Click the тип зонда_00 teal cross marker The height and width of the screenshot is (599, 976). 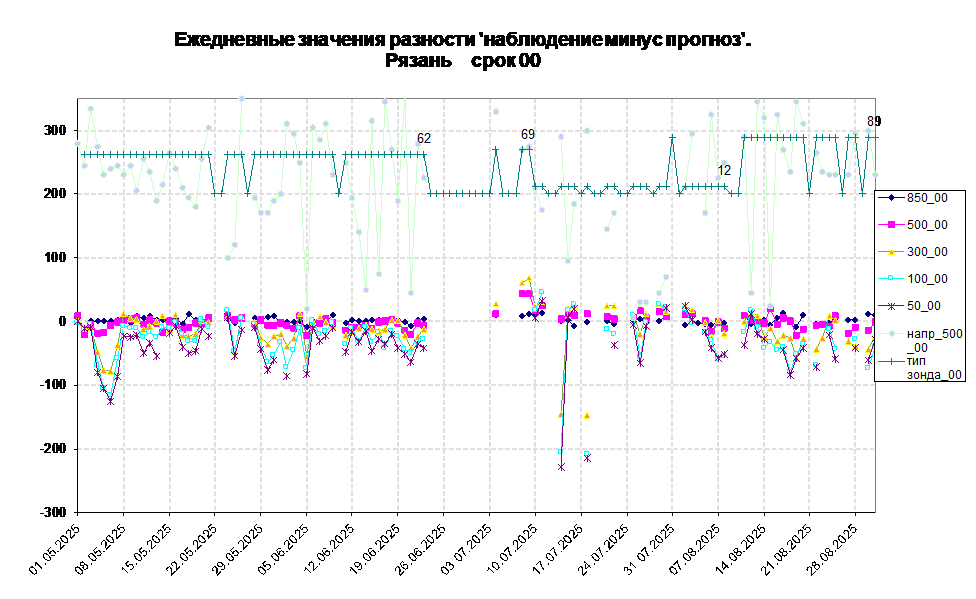click(890, 360)
